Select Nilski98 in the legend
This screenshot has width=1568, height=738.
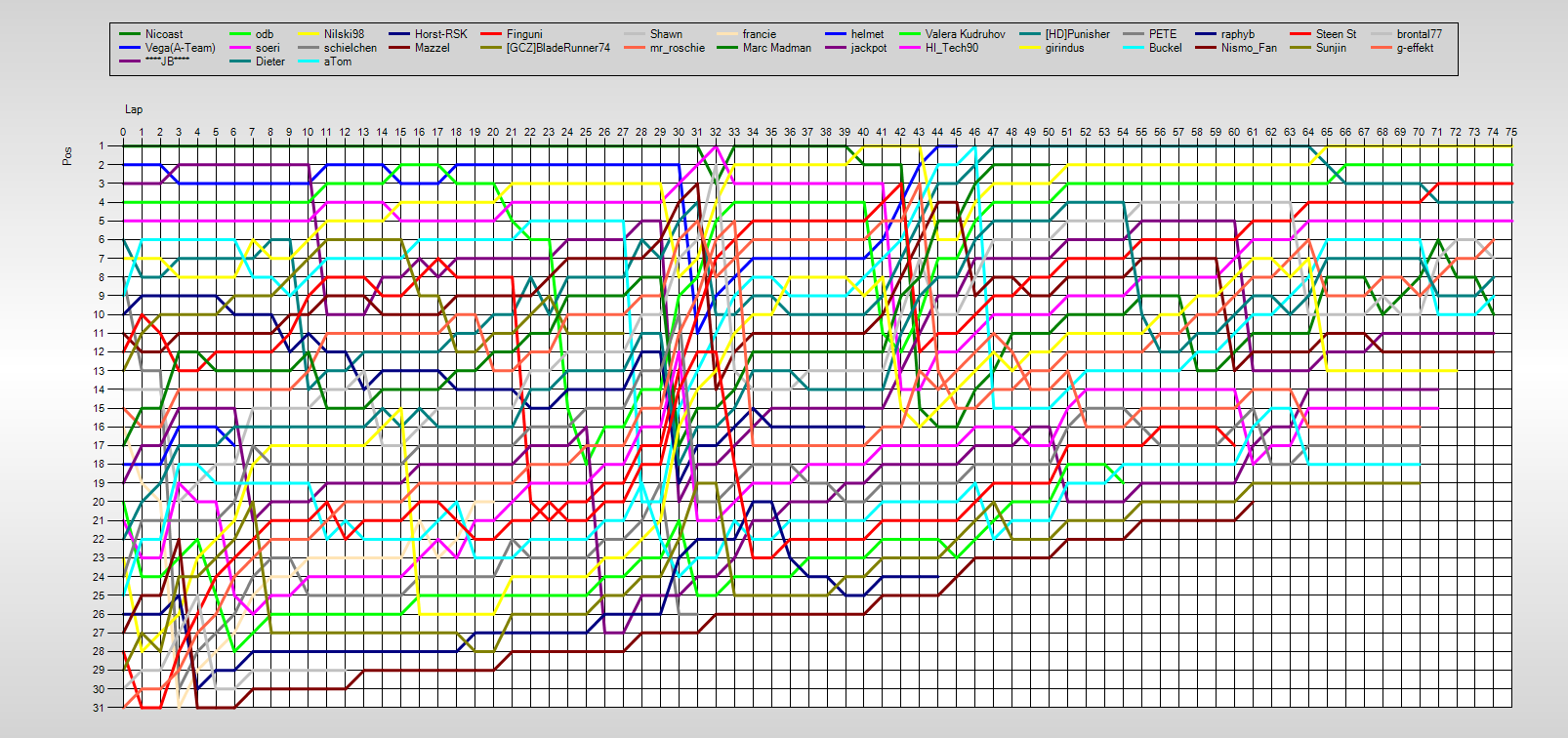(x=344, y=34)
